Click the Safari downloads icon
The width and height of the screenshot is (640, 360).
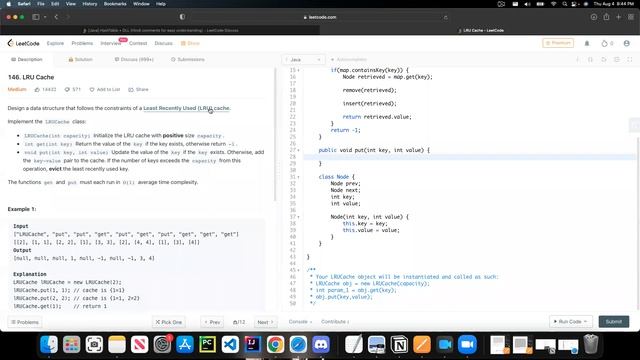tap(594, 17)
